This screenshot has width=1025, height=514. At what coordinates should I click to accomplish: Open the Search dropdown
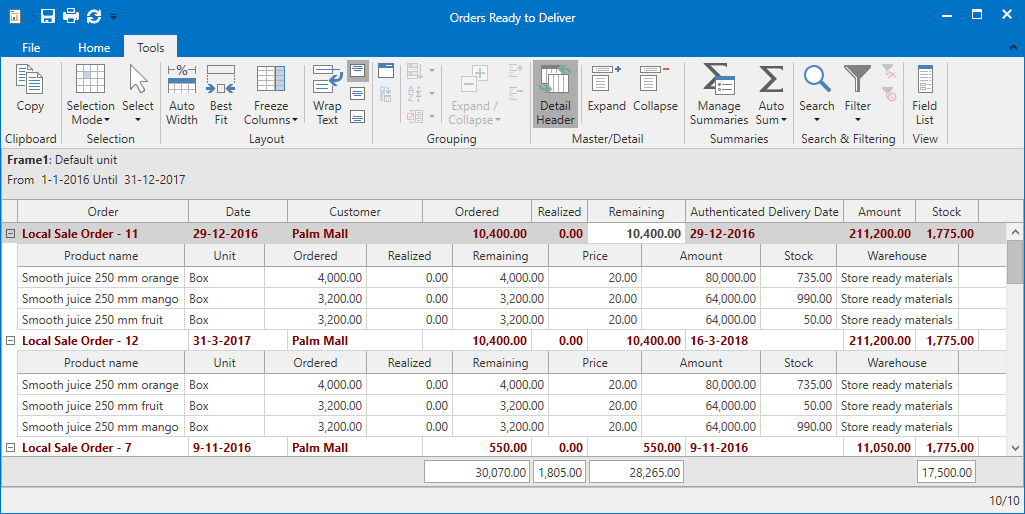pyautogui.click(x=817, y=95)
